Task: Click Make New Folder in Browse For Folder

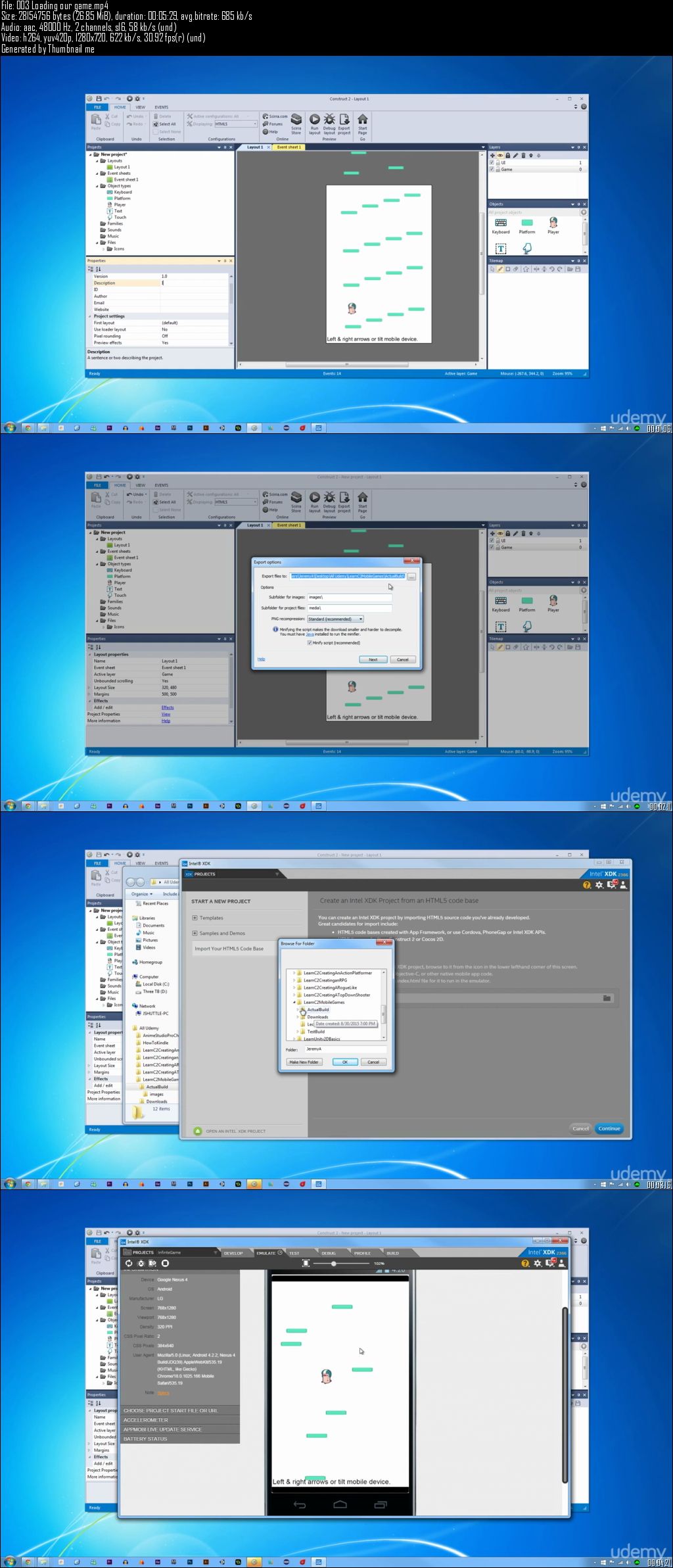Action: 304,1062
